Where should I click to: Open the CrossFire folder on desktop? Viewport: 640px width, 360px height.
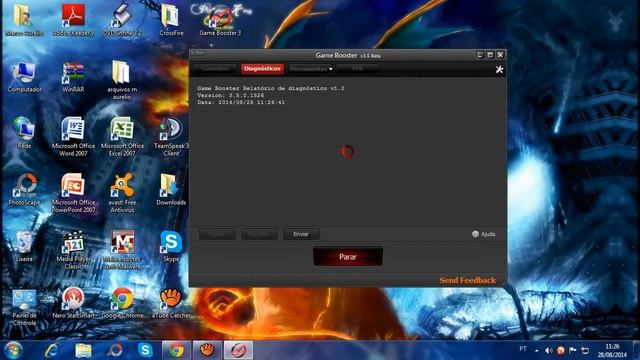point(171,20)
